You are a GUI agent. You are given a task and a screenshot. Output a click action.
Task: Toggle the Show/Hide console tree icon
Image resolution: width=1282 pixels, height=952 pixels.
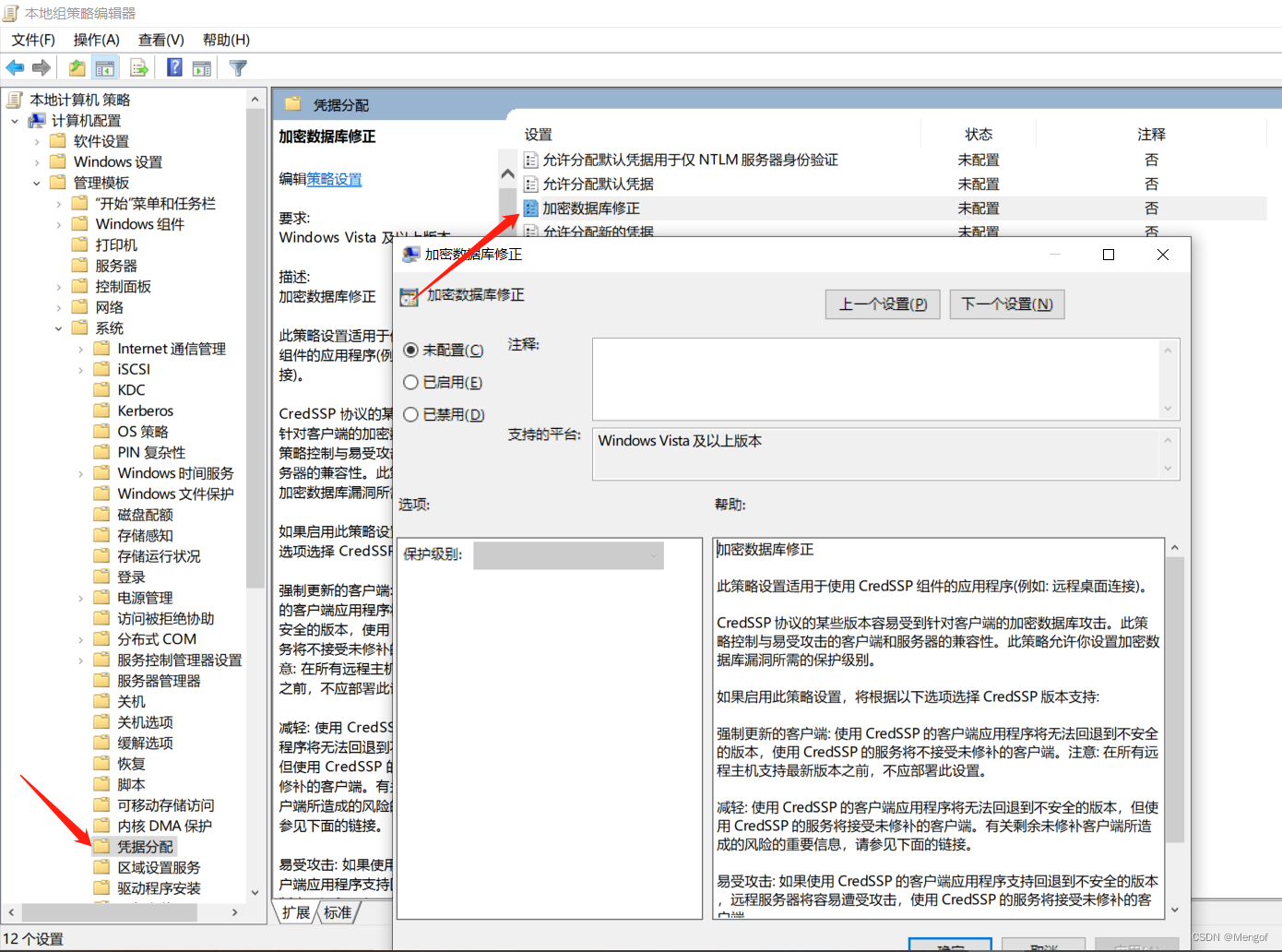(105, 66)
